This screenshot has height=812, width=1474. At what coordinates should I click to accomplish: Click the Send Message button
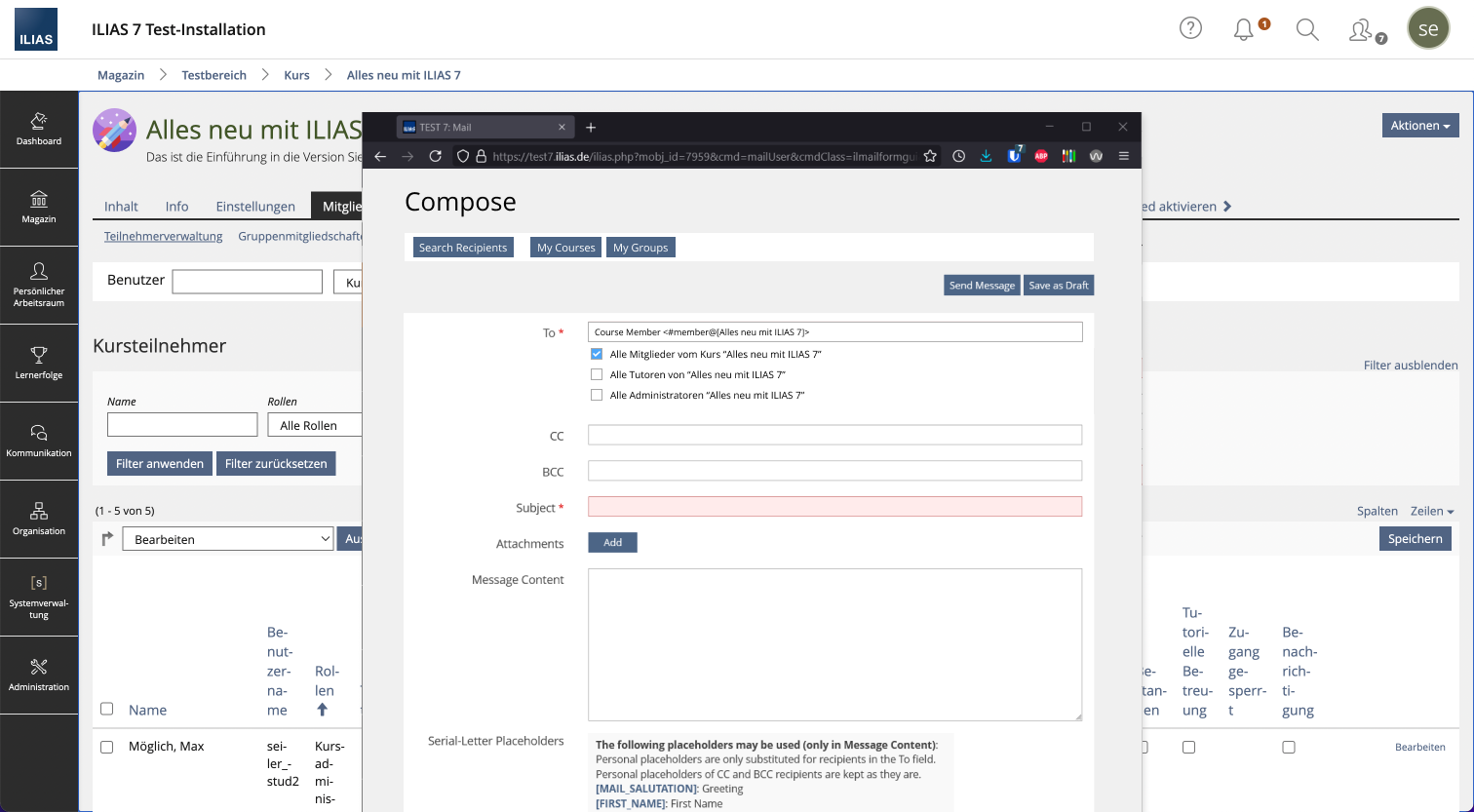[982, 286]
